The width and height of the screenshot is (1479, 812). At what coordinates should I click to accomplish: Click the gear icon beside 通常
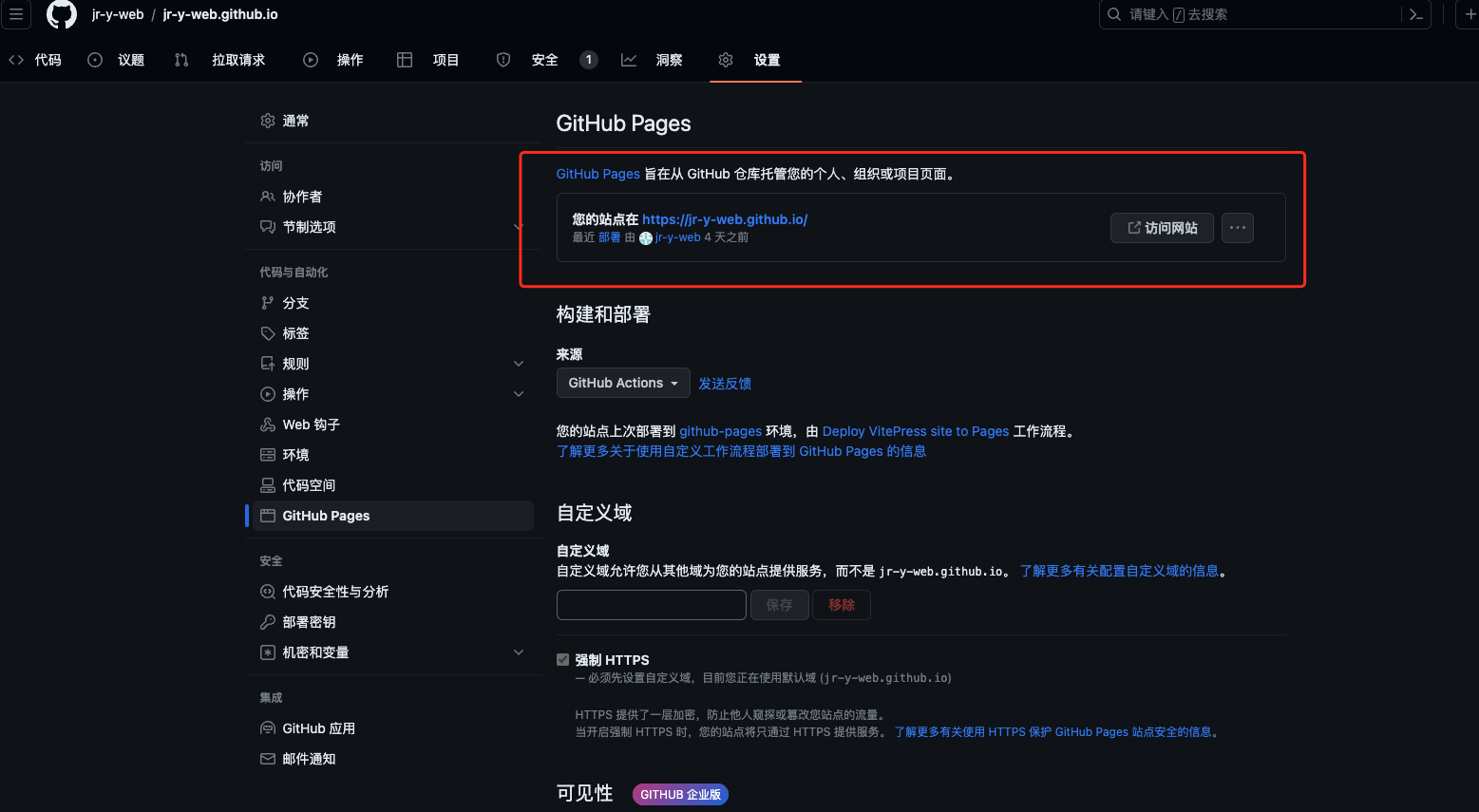[x=268, y=121]
